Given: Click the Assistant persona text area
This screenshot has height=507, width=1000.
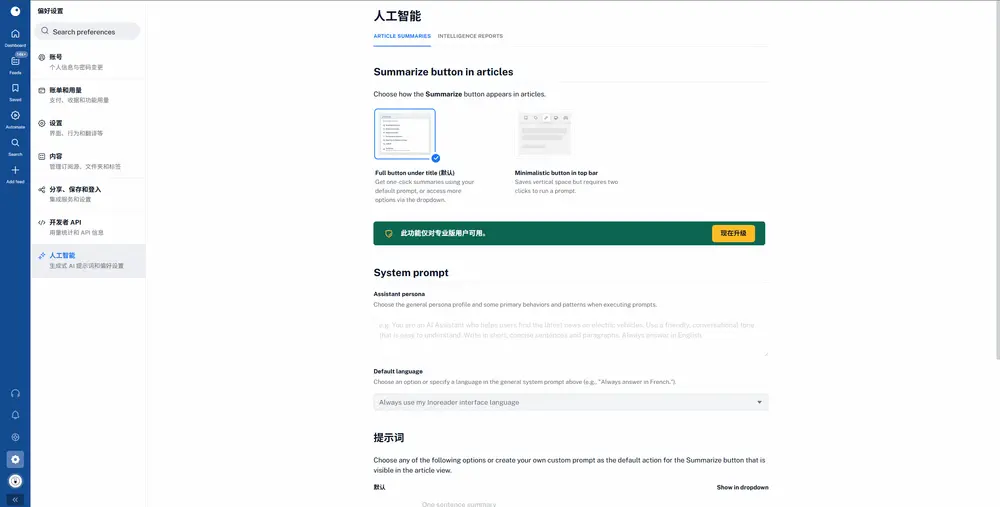Looking at the screenshot, I should click(x=571, y=335).
